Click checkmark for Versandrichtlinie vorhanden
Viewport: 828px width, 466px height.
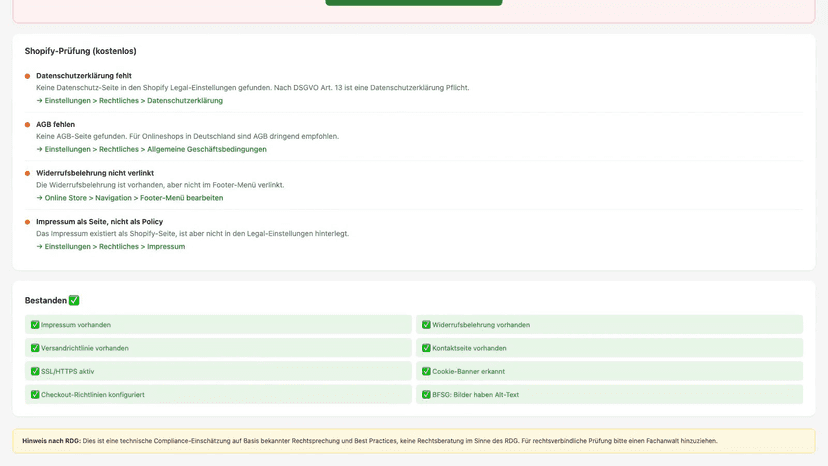tap(35, 348)
